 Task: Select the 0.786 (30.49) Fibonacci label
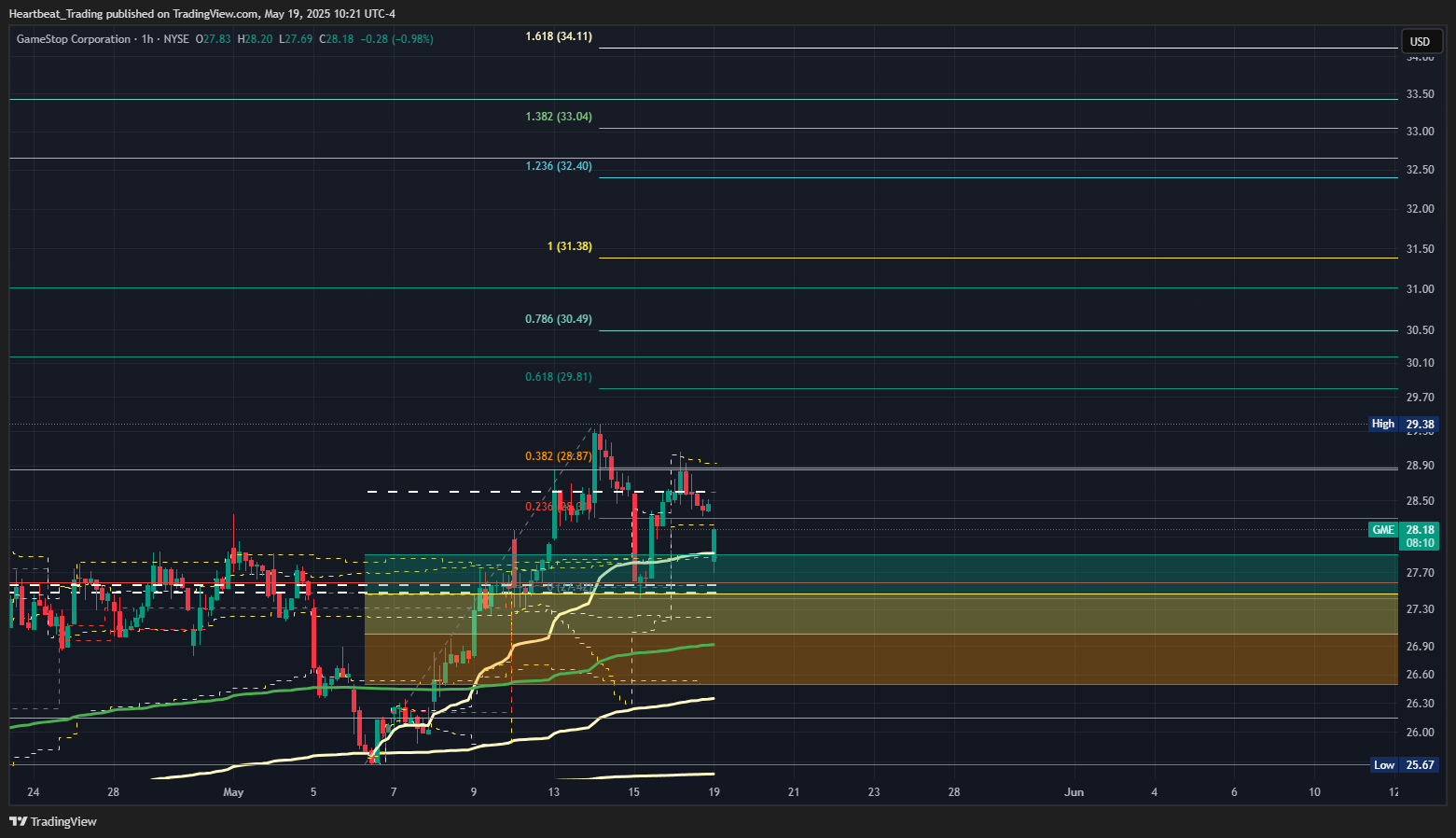559,319
